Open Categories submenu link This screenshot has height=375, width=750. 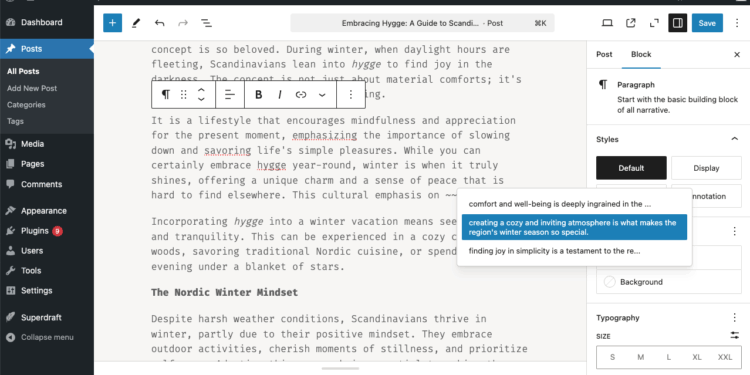[x=26, y=105]
